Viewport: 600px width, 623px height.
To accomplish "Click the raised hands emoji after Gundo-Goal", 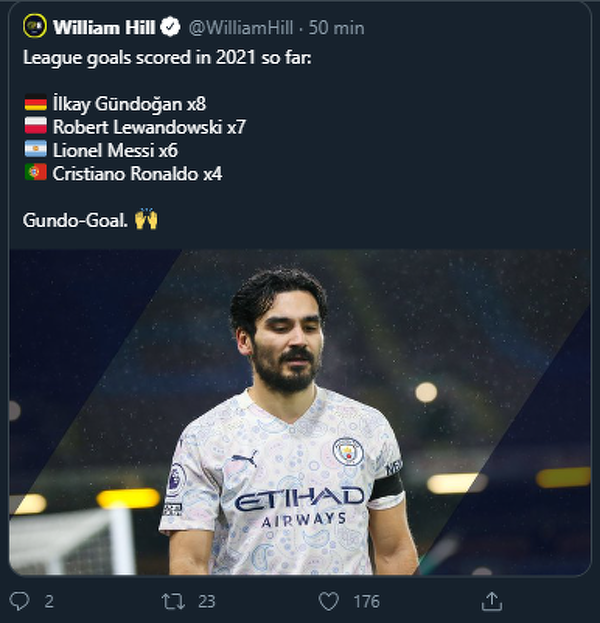I will 146,219.
